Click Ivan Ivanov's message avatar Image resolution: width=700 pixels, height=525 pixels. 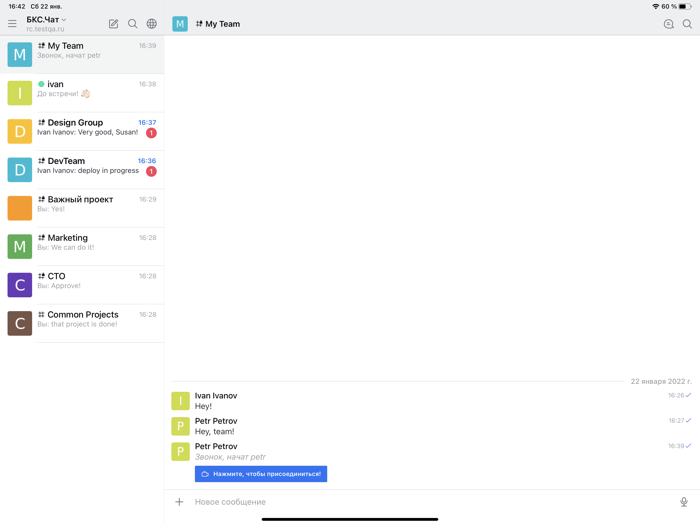[180, 401]
